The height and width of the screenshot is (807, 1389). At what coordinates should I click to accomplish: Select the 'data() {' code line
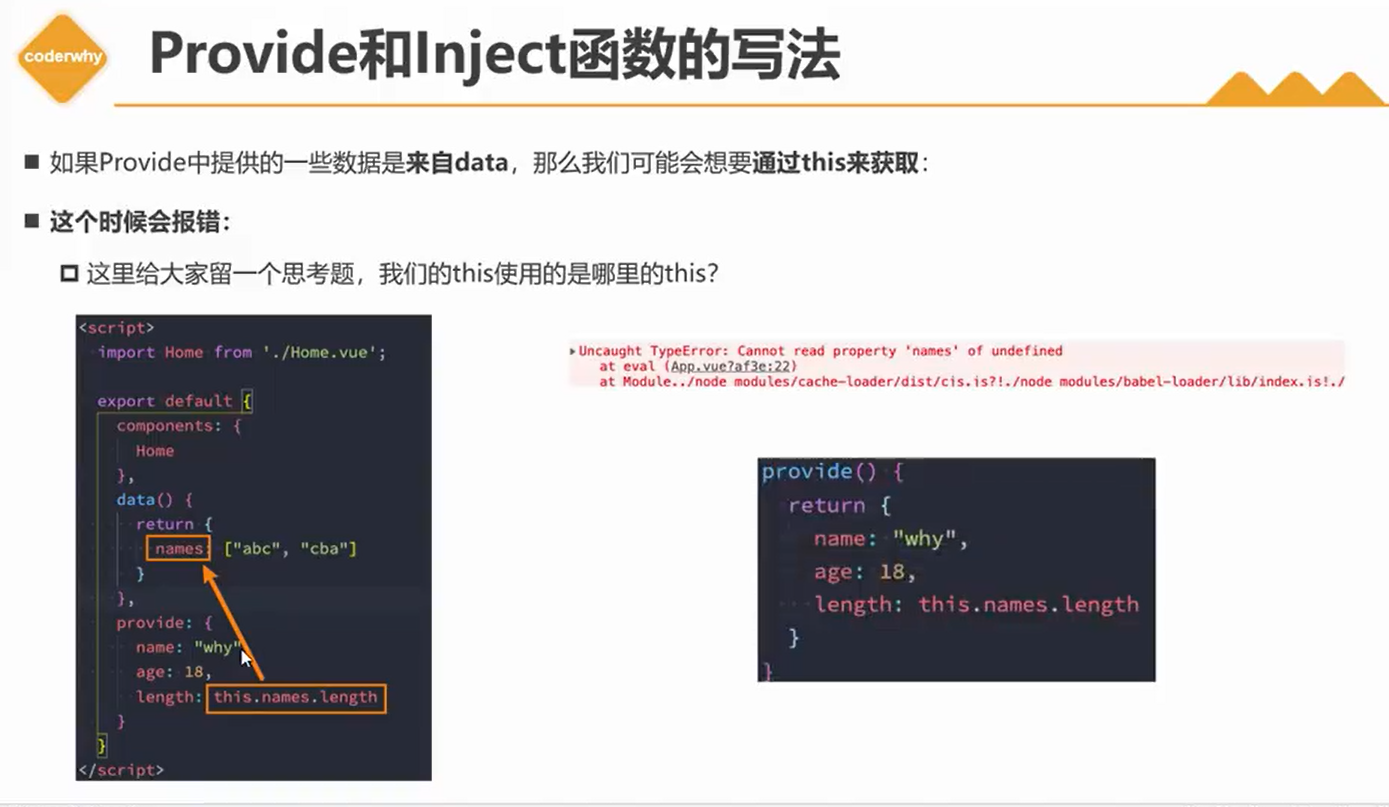tap(154, 499)
